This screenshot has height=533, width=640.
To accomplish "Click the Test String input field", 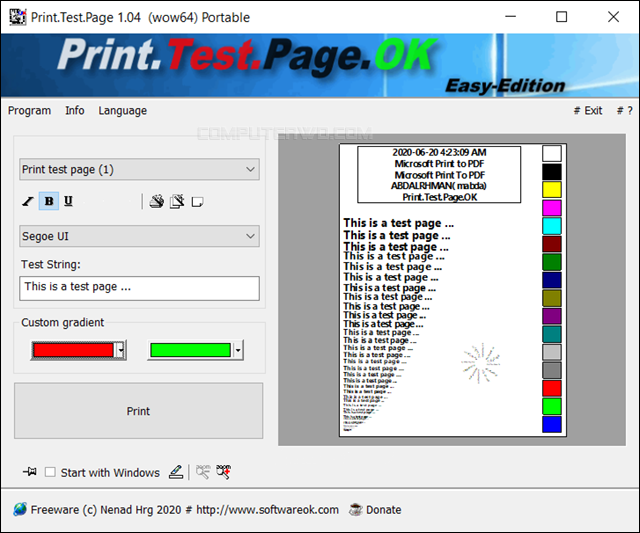I will [139, 288].
